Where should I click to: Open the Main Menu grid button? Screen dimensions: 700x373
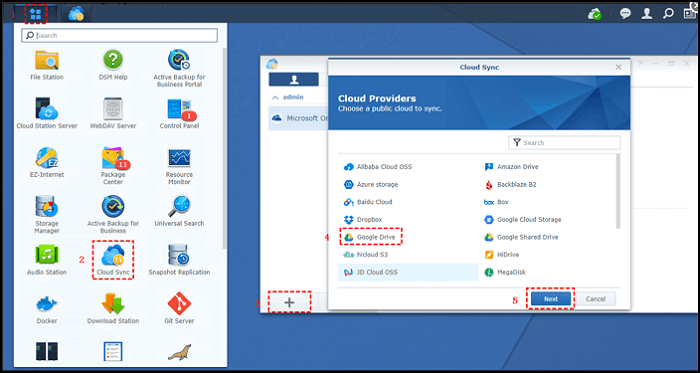(35, 14)
